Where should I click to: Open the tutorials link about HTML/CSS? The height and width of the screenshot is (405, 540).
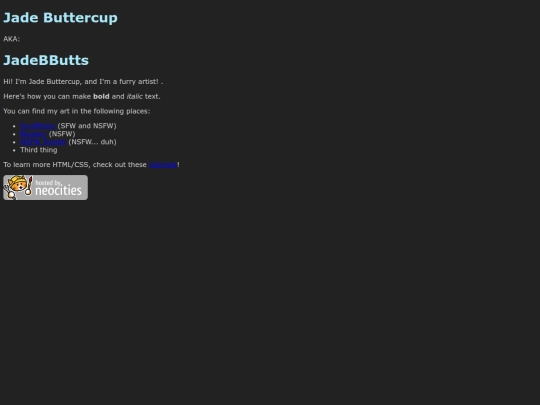pos(163,165)
